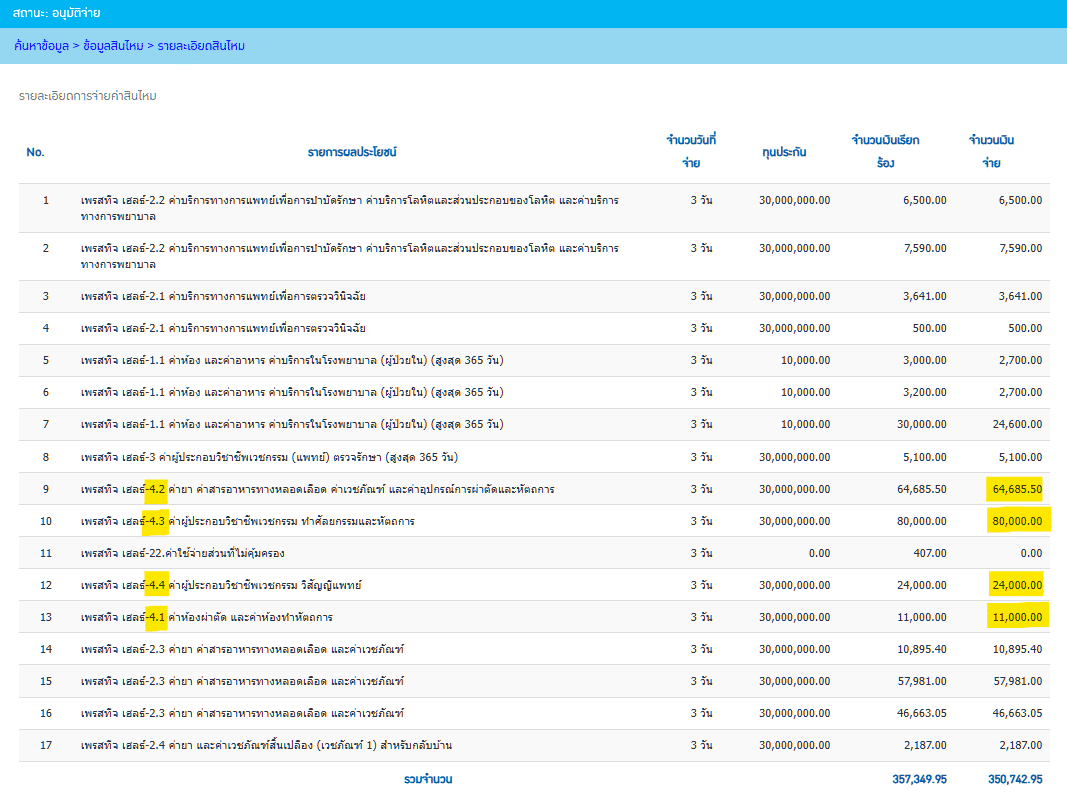This screenshot has height=792, width=1067.
Task: Click highlighted paid amount 80,000.00
Action: 1017,521
